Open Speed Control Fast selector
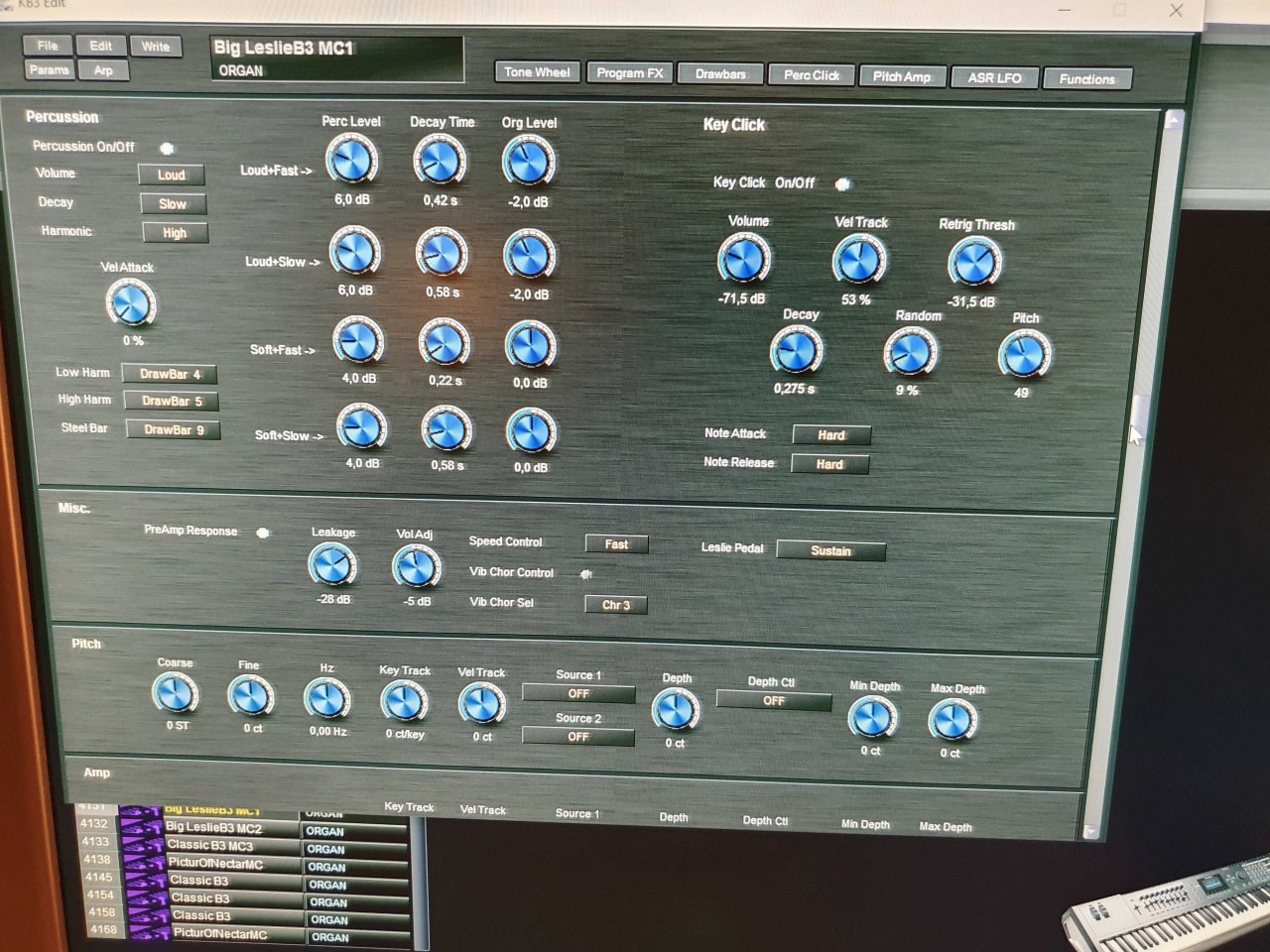This screenshot has height=952, width=1270. coord(616,543)
